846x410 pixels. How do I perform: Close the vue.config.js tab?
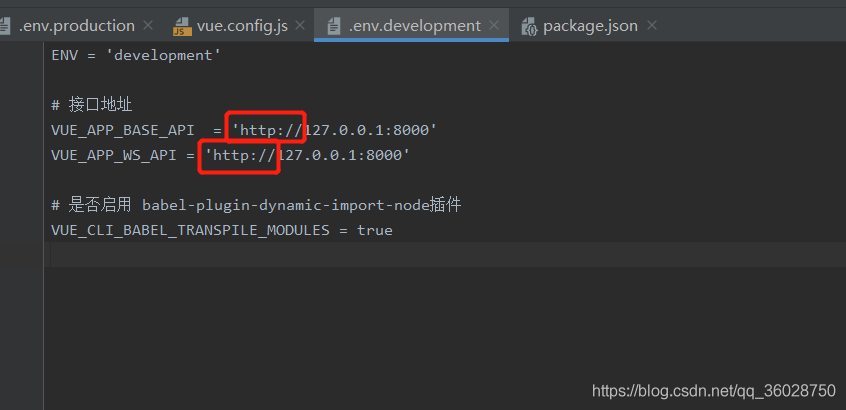point(301,25)
